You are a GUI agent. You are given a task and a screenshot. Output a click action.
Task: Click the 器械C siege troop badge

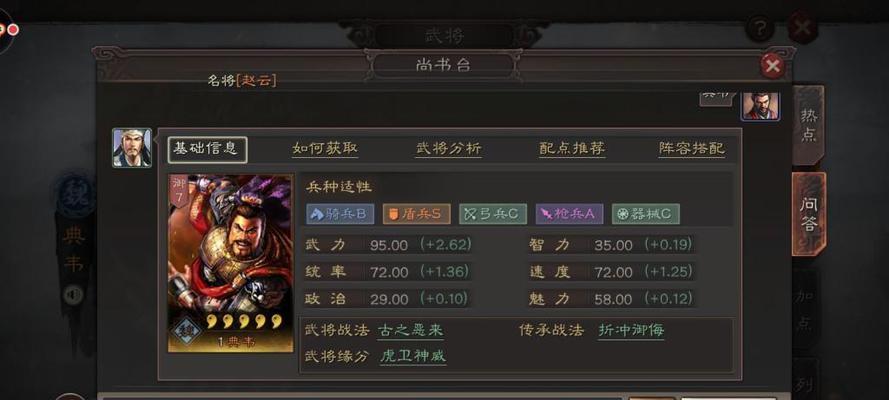coord(646,214)
